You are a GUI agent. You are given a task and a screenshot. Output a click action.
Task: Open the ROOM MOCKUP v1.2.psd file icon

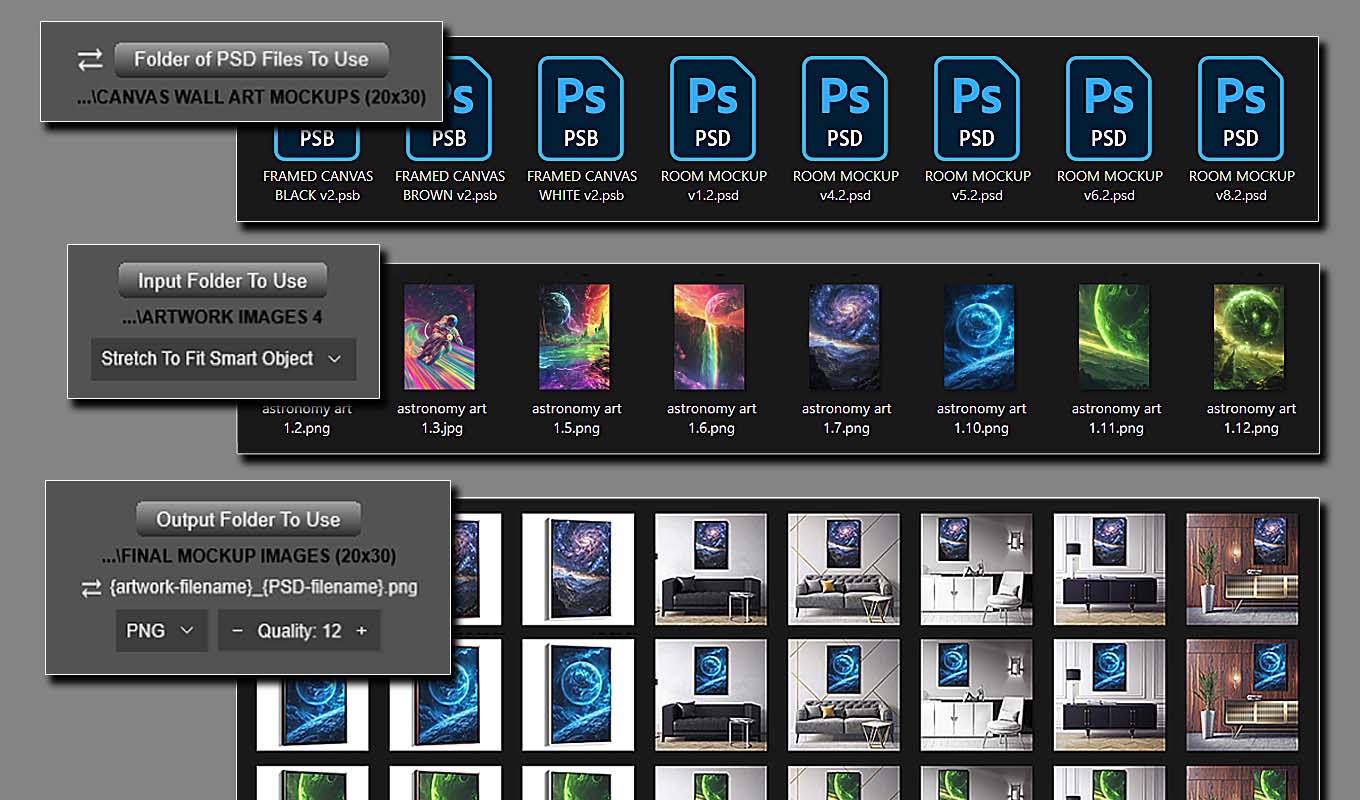point(712,108)
